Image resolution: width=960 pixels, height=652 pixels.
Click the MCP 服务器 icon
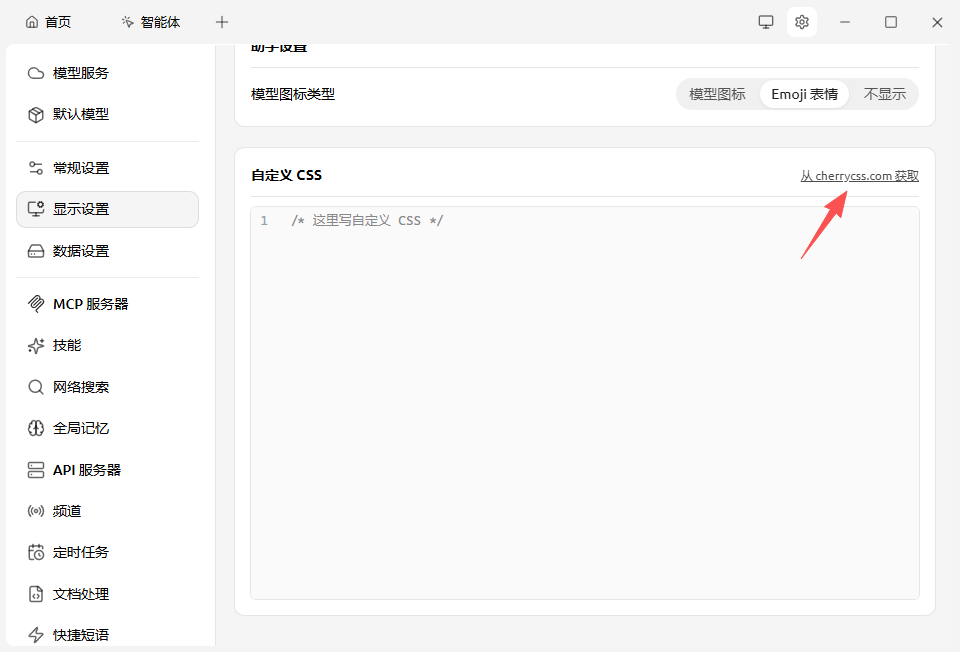click(36, 304)
